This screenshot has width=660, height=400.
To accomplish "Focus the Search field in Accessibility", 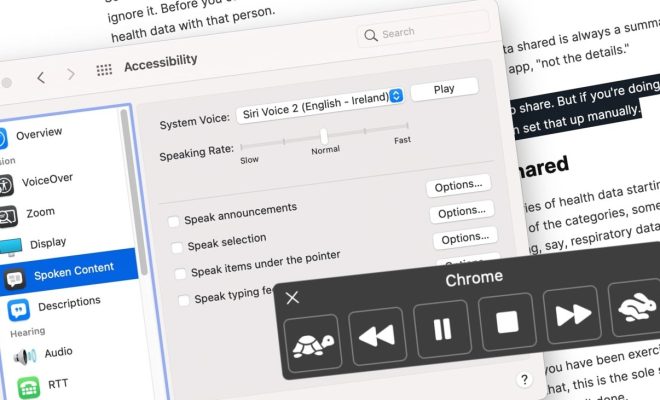I will [423, 31].
